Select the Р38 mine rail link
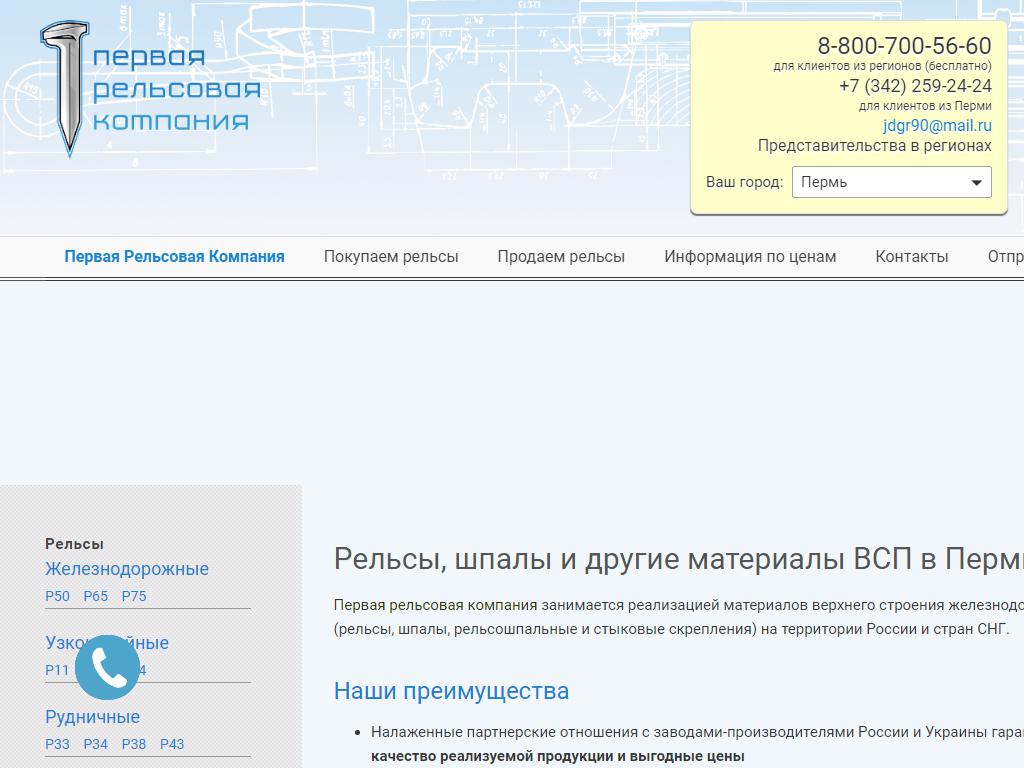Viewport: 1024px width, 768px height. [134, 744]
